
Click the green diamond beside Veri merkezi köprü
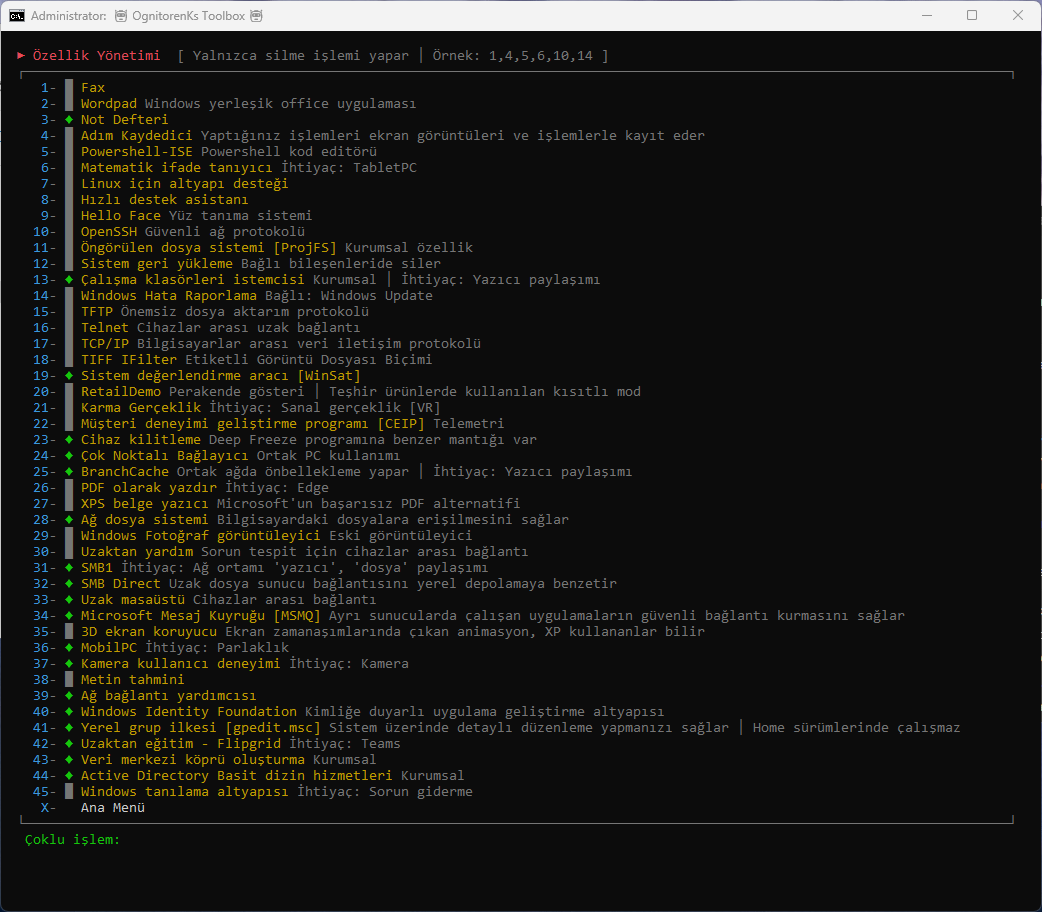[69, 760]
